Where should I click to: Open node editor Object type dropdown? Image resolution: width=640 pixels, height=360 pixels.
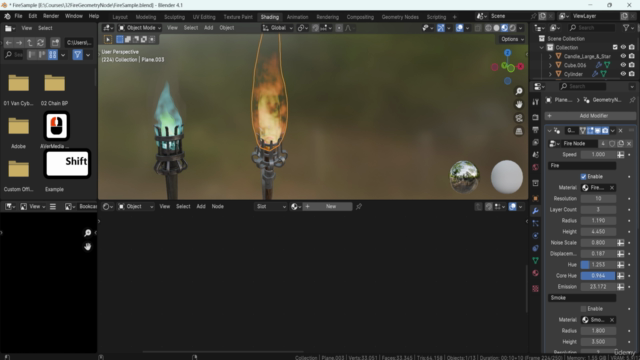pyautogui.click(x=136, y=207)
